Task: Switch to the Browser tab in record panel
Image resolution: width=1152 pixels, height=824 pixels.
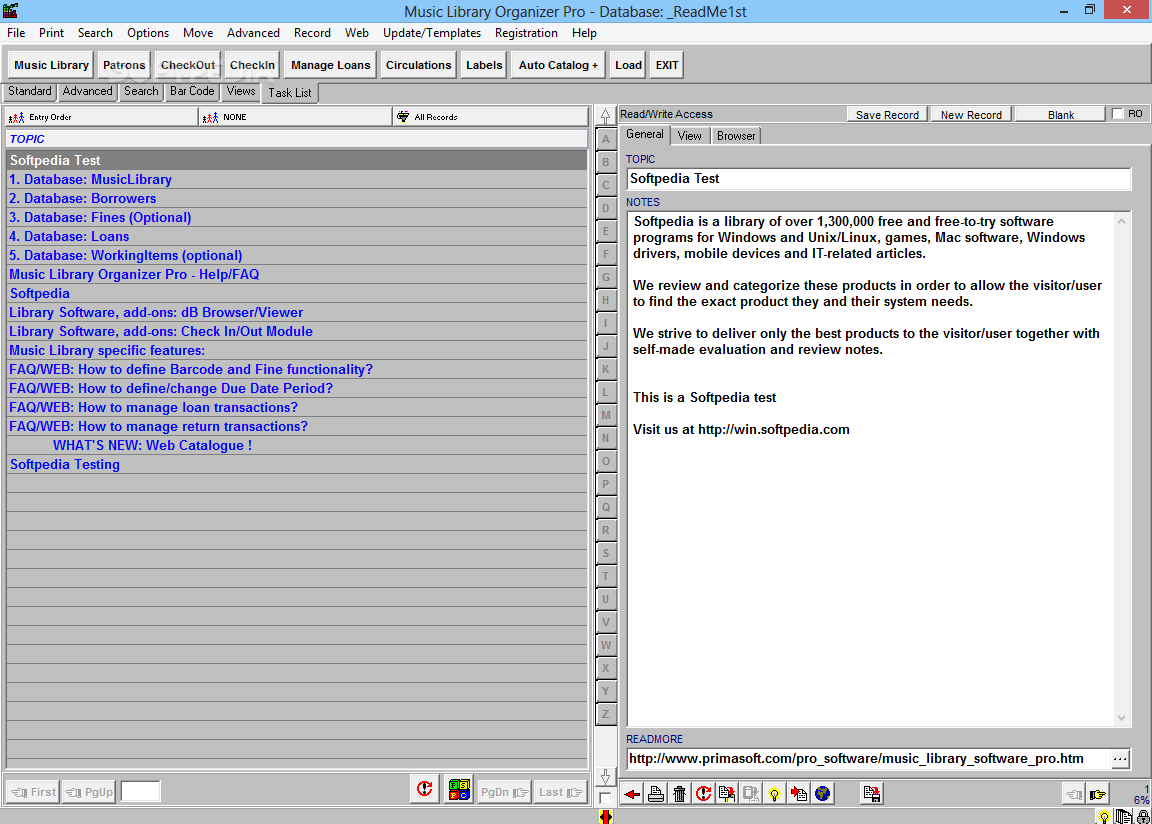Action: point(736,136)
